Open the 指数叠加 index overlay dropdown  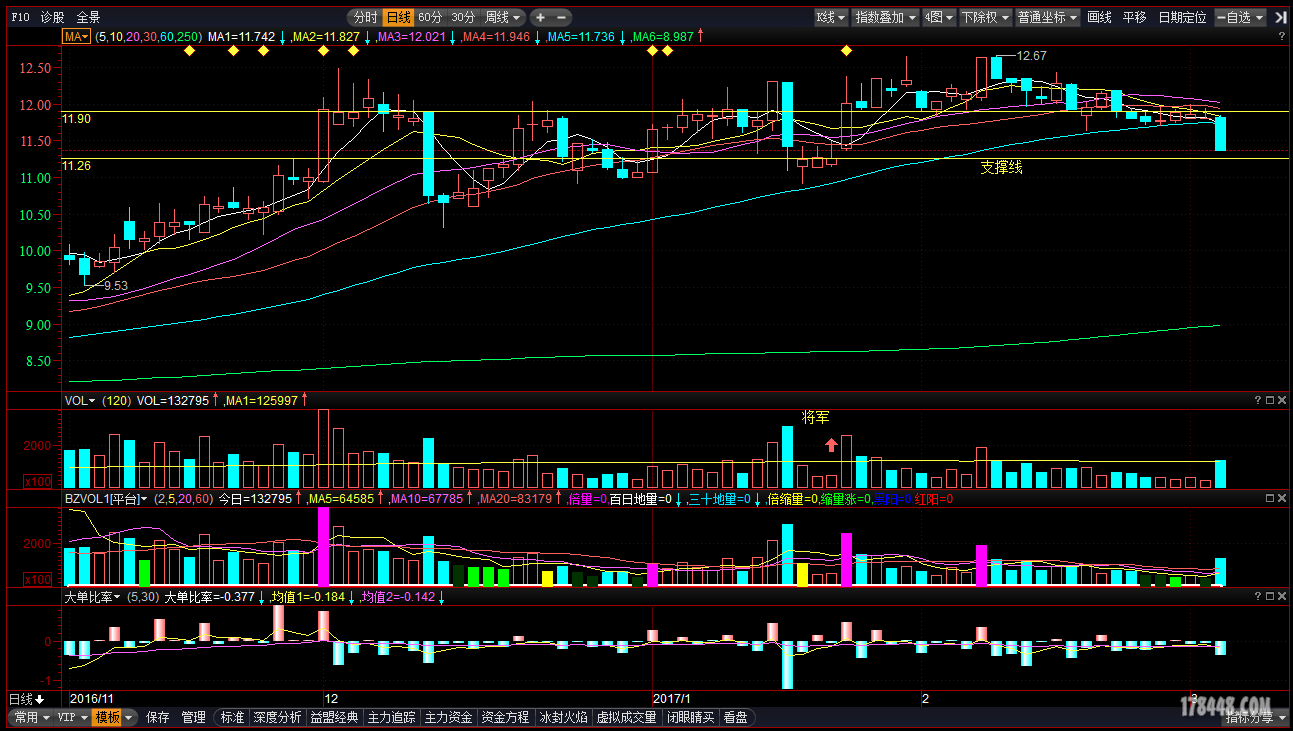coord(885,17)
